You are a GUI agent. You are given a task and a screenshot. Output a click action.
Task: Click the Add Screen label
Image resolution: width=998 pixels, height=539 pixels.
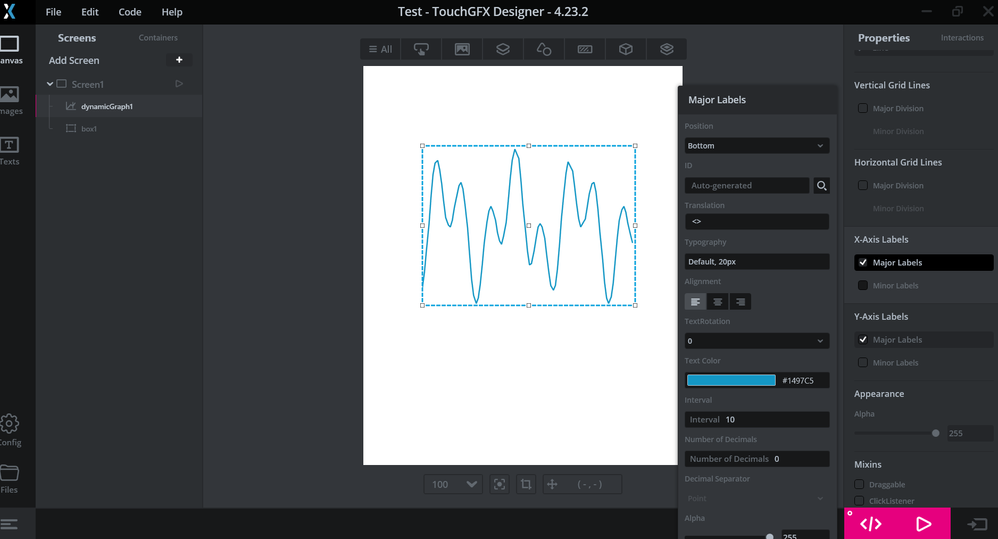[x=74, y=60]
